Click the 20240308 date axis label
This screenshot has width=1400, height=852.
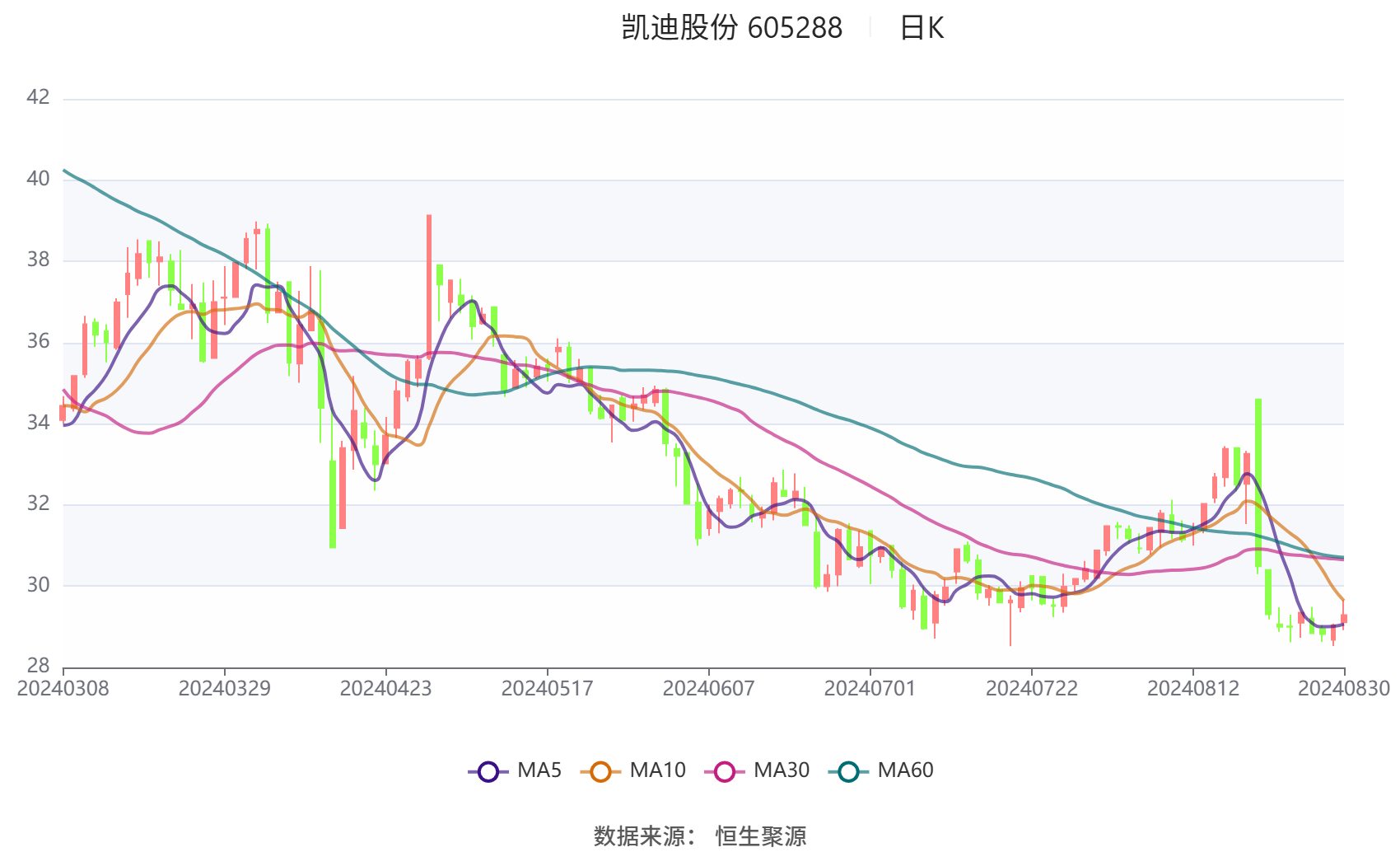point(63,689)
